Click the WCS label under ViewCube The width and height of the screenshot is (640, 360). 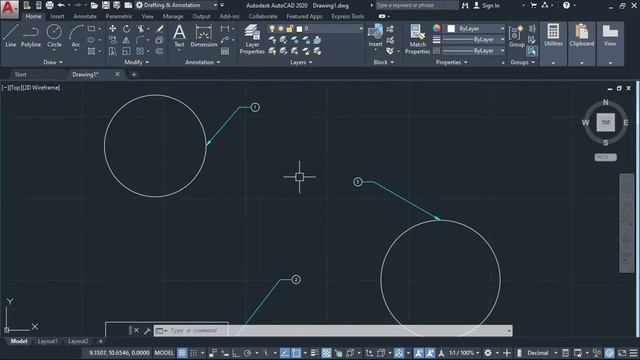click(605, 157)
